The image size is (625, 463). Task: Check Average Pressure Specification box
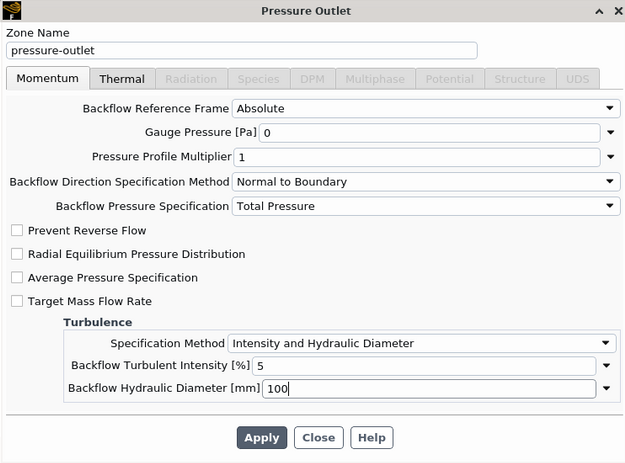click(x=16, y=278)
